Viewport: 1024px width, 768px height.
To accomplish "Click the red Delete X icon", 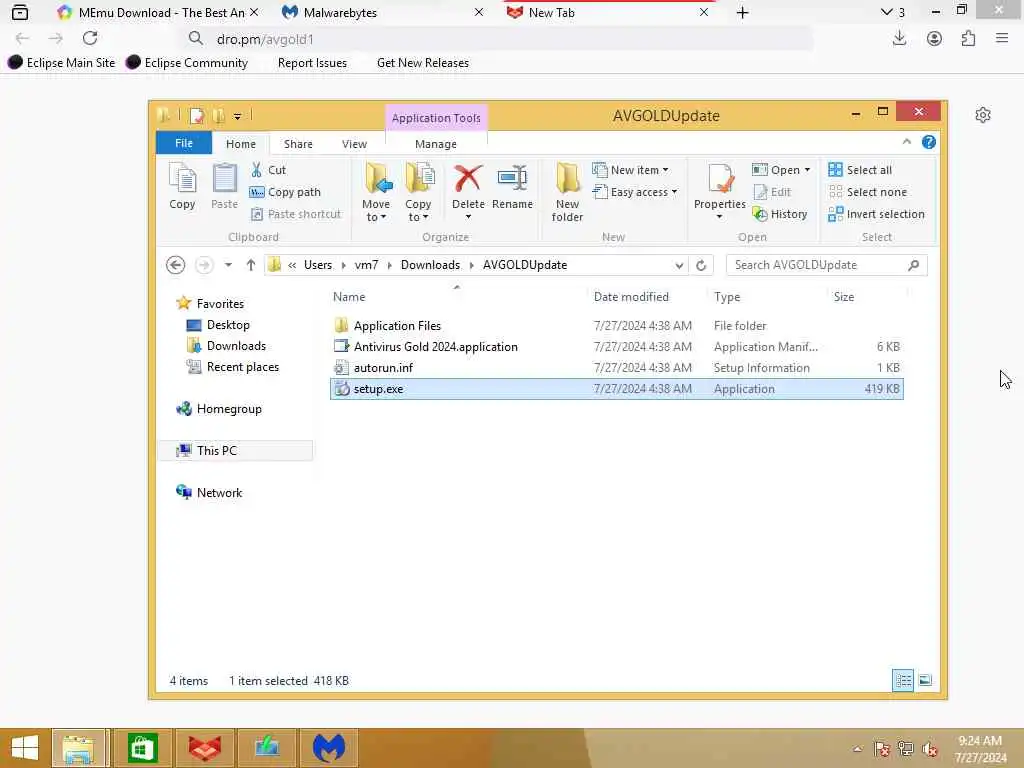I will (x=468, y=178).
